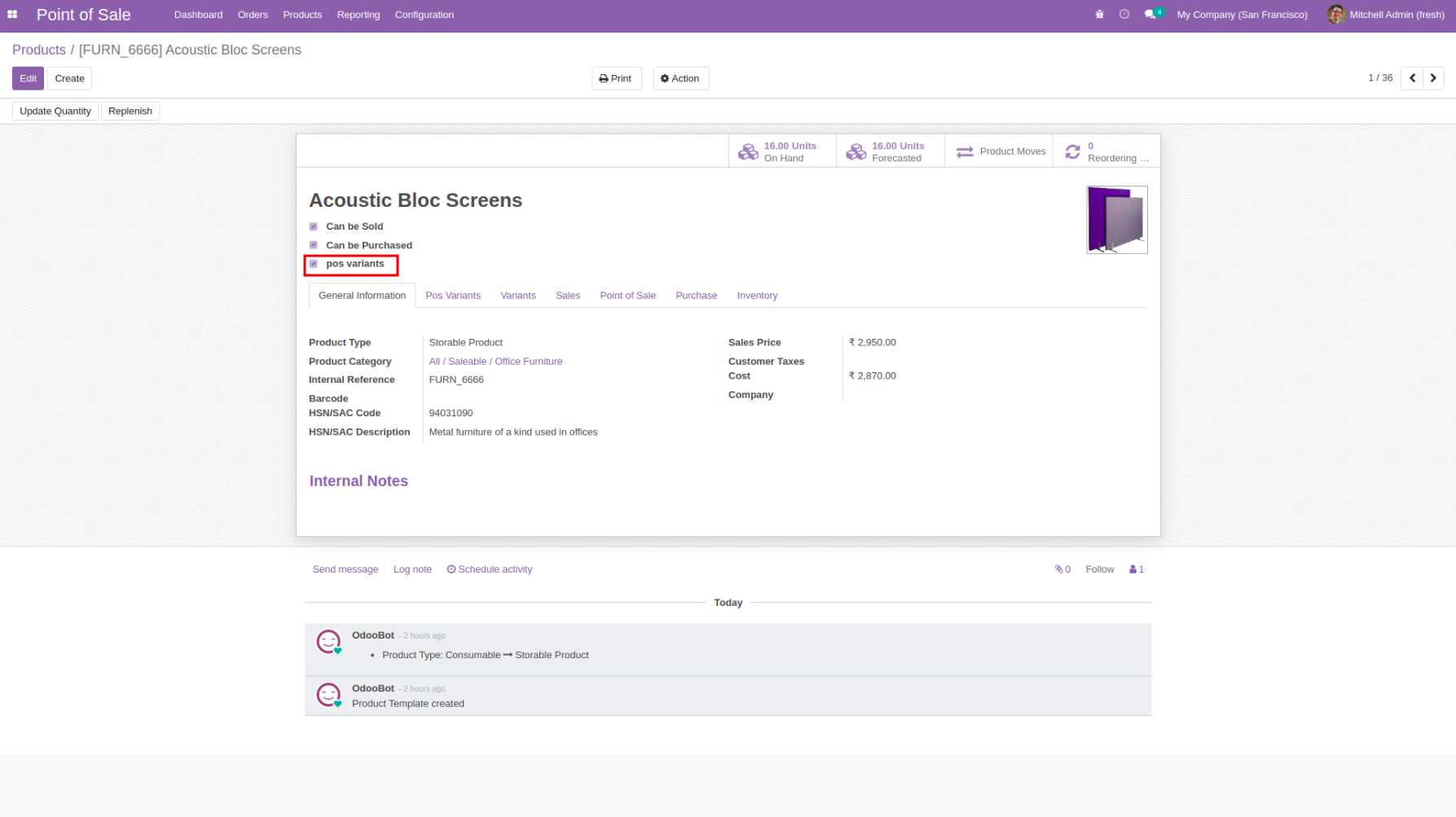Go to previous product record arrow
This screenshot has width=1456, height=817.
click(x=1412, y=78)
